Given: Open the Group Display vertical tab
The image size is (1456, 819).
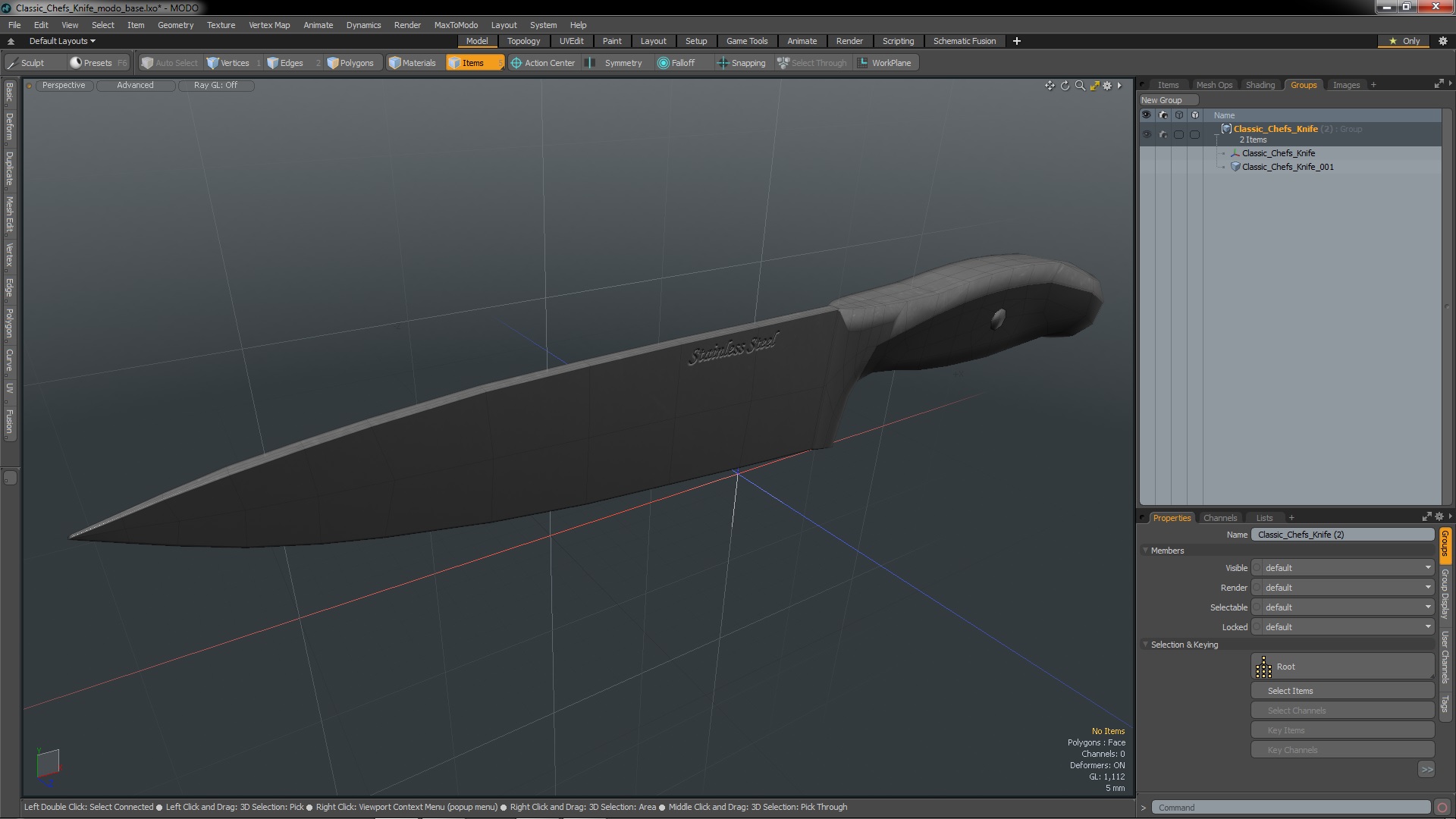Looking at the screenshot, I should coord(1445,594).
